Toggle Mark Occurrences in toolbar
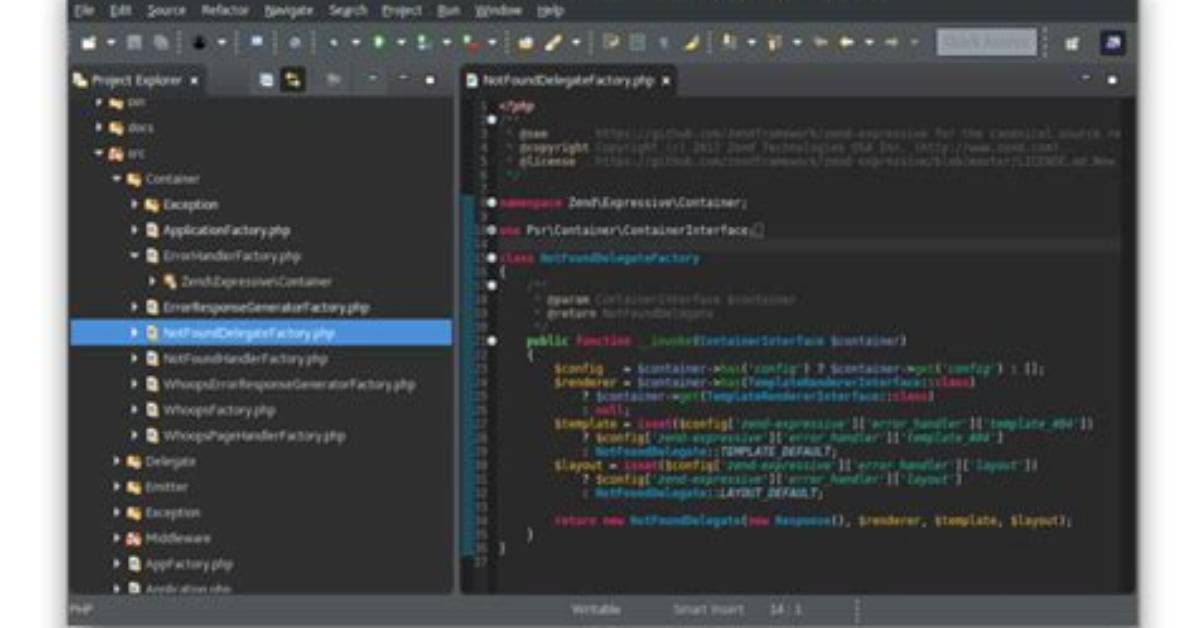 coord(610,43)
